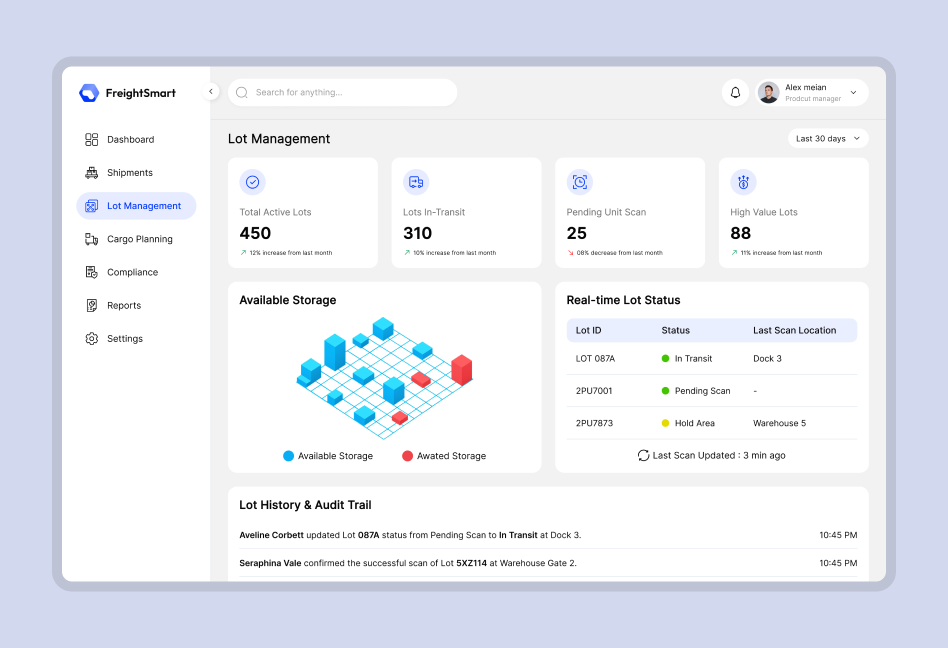Image resolution: width=948 pixels, height=648 pixels.
Task: Select Cargo Planning from the sidebar
Action: point(139,239)
